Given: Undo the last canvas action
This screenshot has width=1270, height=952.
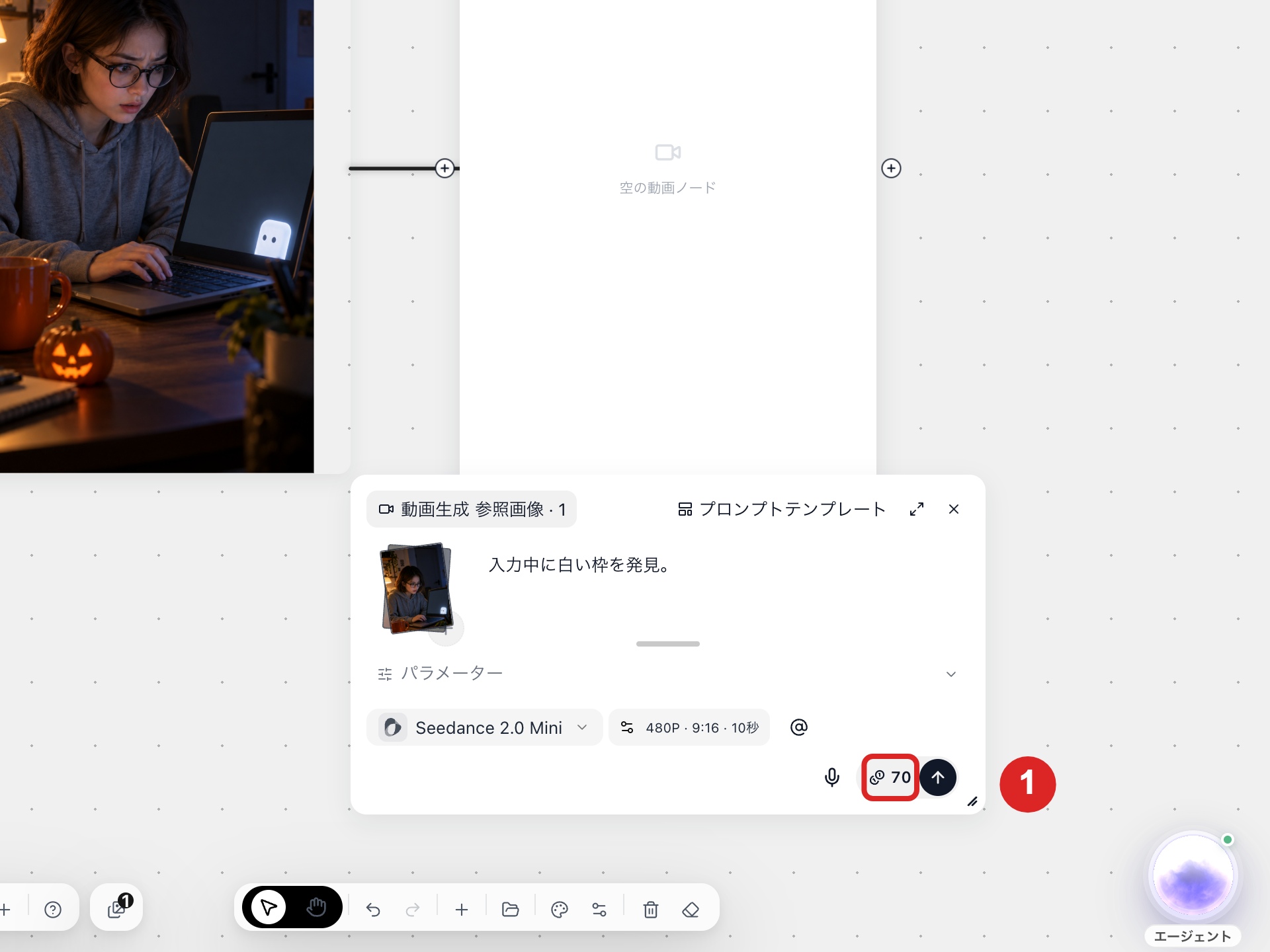Looking at the screenshot, I should 373,910.
